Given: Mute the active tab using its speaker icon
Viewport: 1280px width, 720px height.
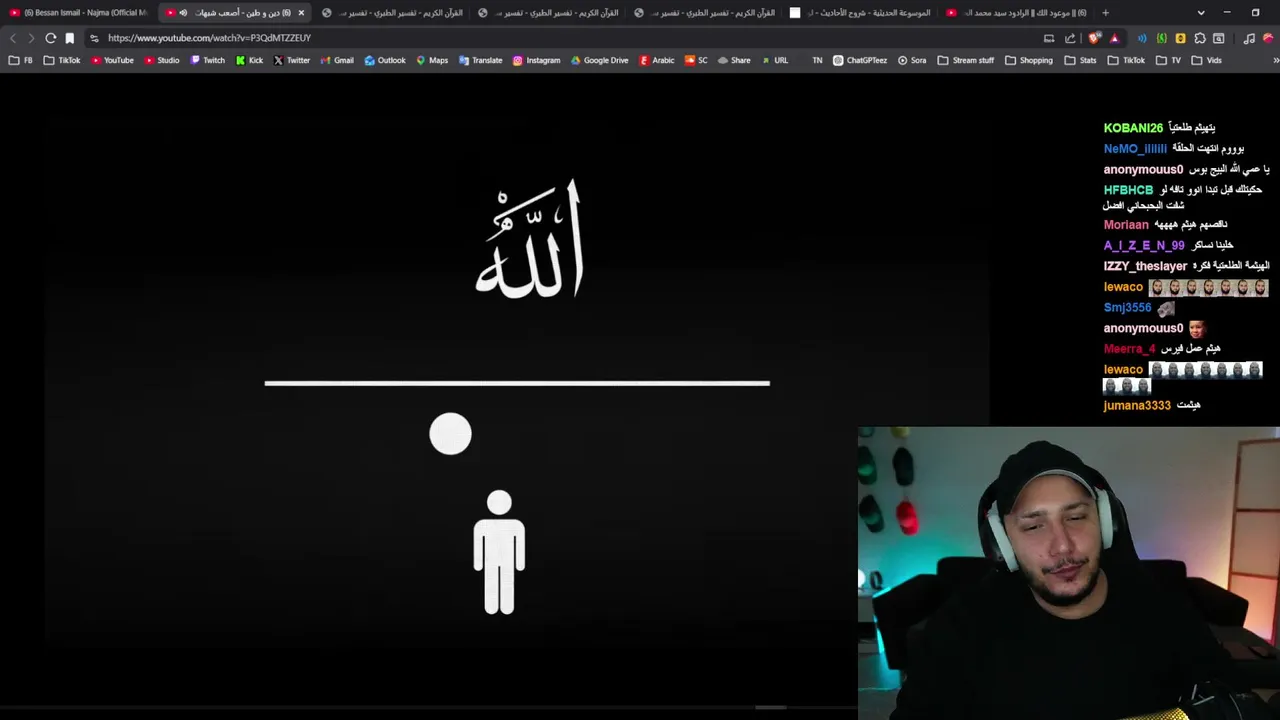Looking at the screenshot, I should (x=183, y=13).
